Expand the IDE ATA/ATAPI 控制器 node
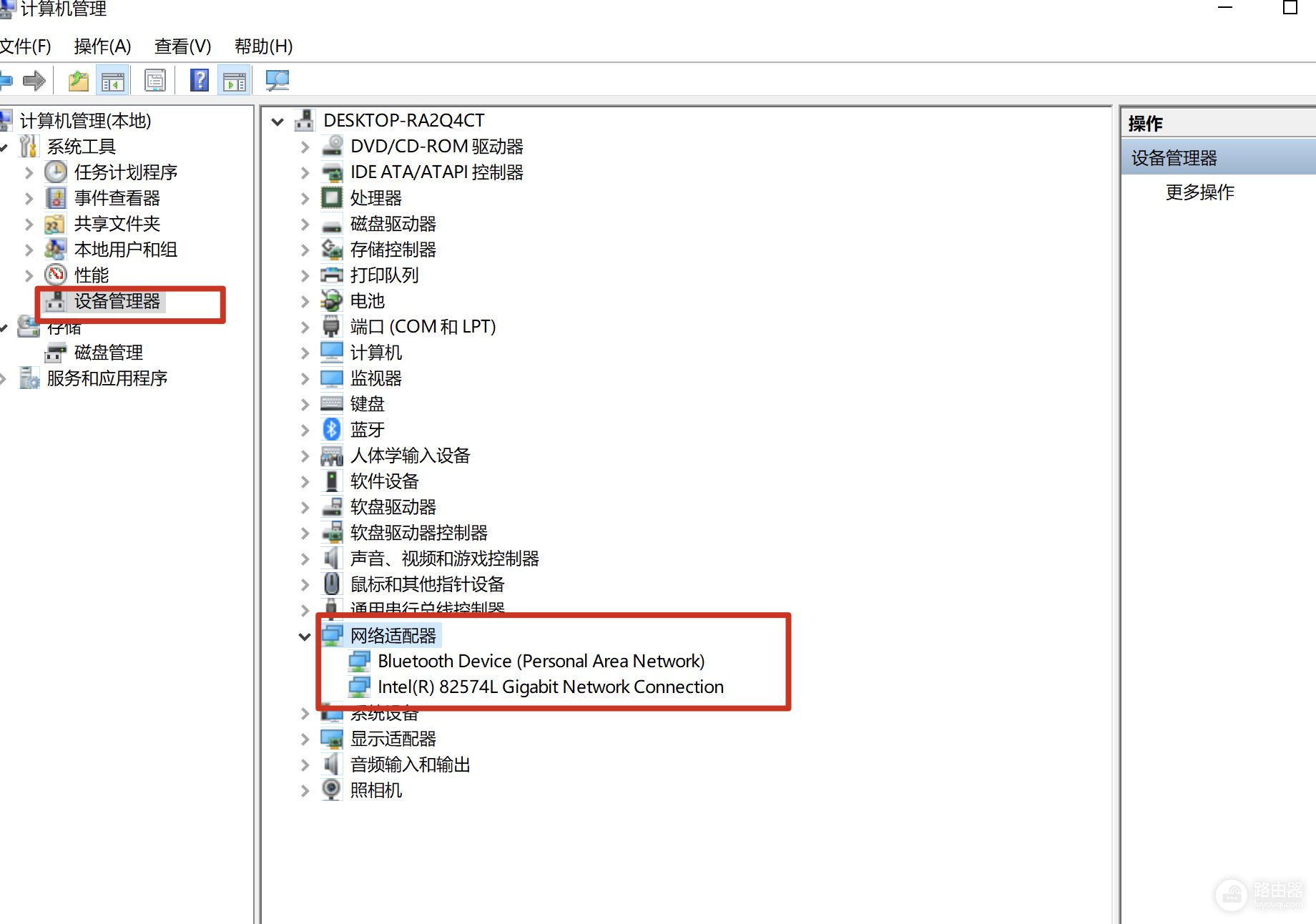 click(305, 172)
